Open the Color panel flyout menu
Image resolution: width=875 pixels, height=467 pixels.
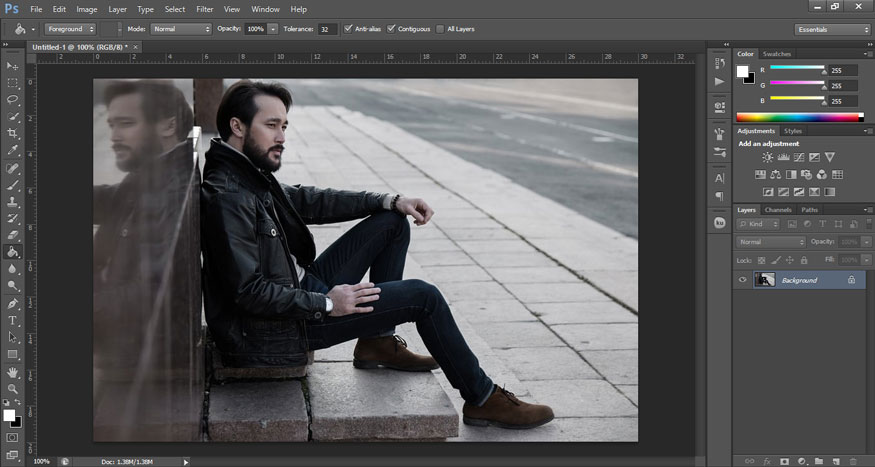click(x=867, y=54)
